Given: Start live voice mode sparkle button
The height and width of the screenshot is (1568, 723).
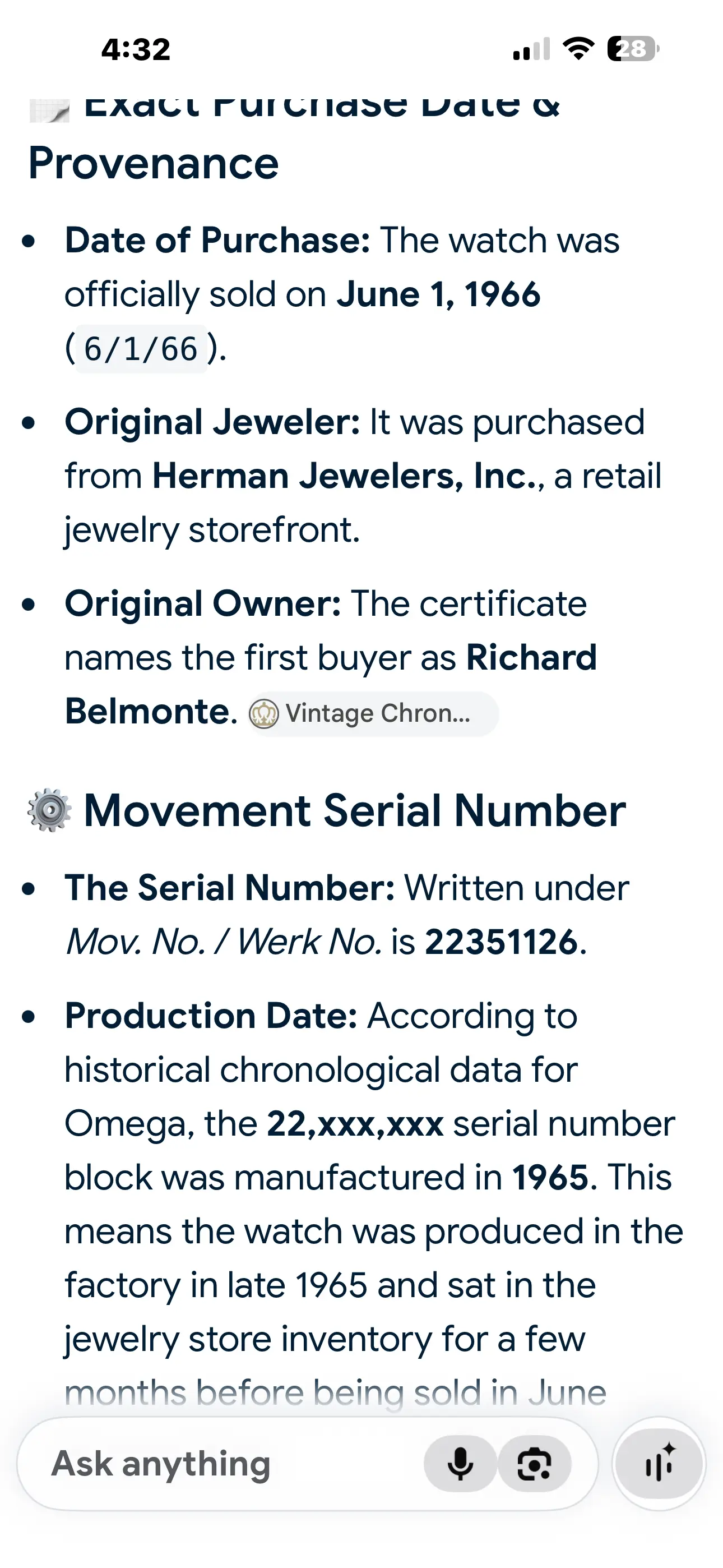Looking at the screenshot, I should tap(659, 1464).
